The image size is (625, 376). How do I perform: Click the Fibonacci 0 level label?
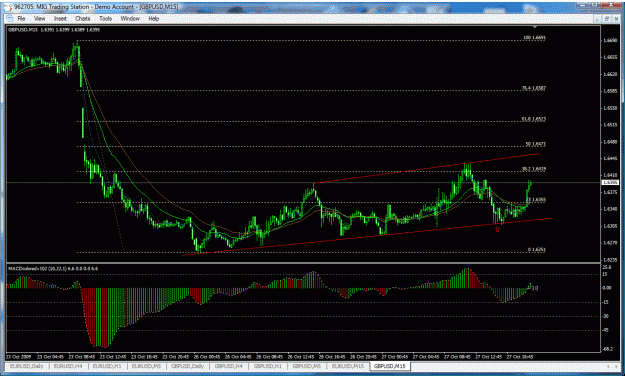[x=537, y=250]
